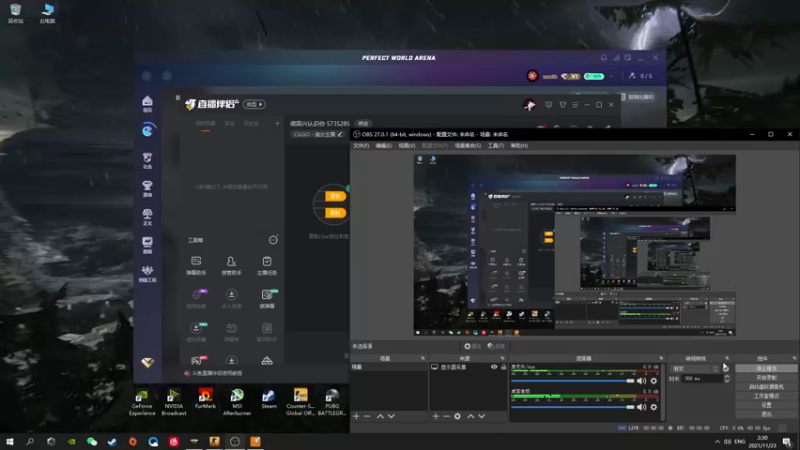This screenshot has width=800, height=450.
Task: Open 工具(T) menu in OBS
Action: (496, 145)
